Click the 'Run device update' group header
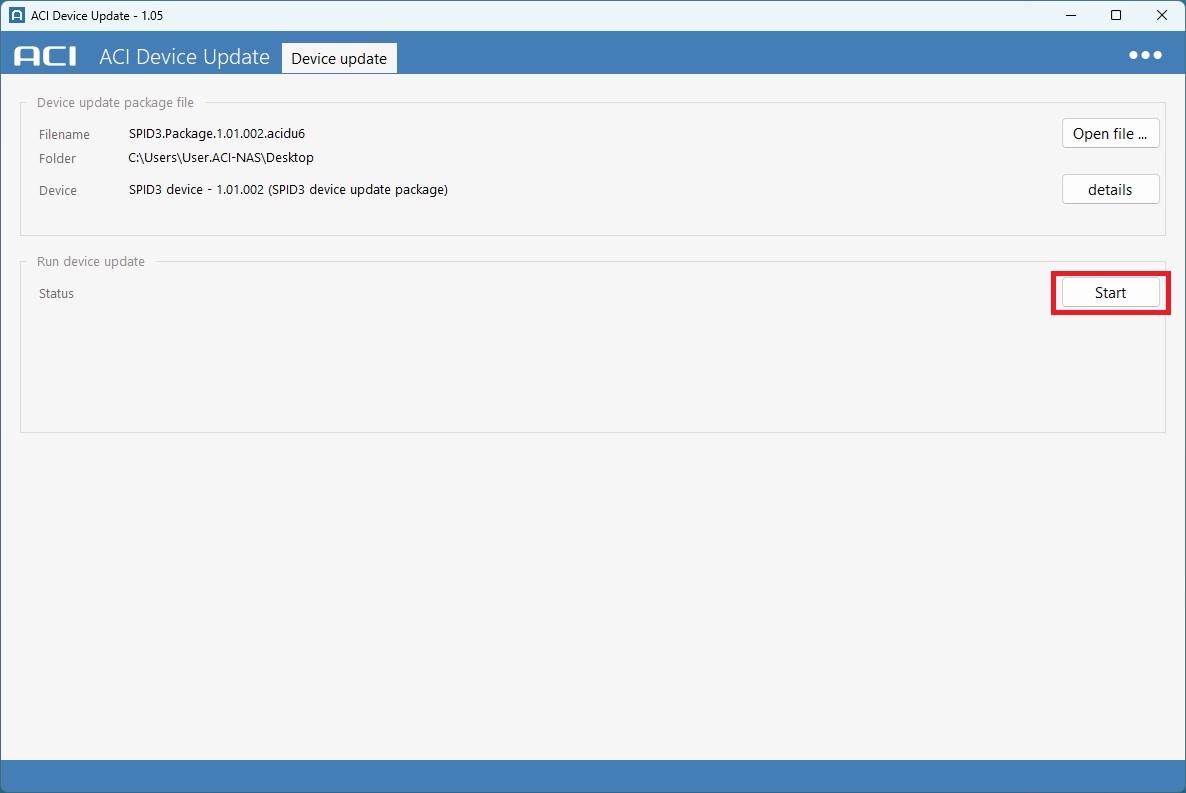 pyautogui.click(x=91, y=262)
